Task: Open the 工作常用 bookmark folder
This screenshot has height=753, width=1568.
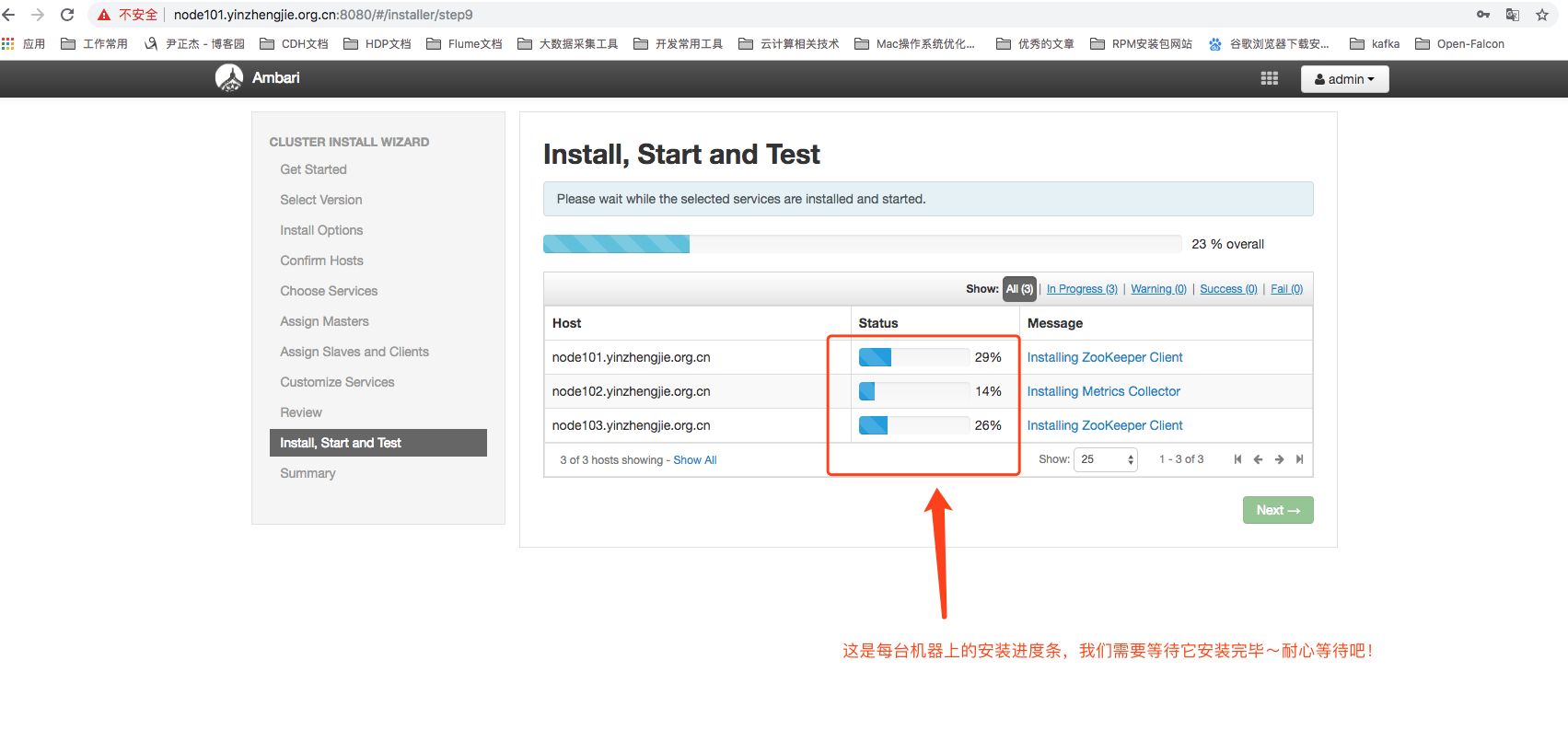Action: [x=94, y=43]
